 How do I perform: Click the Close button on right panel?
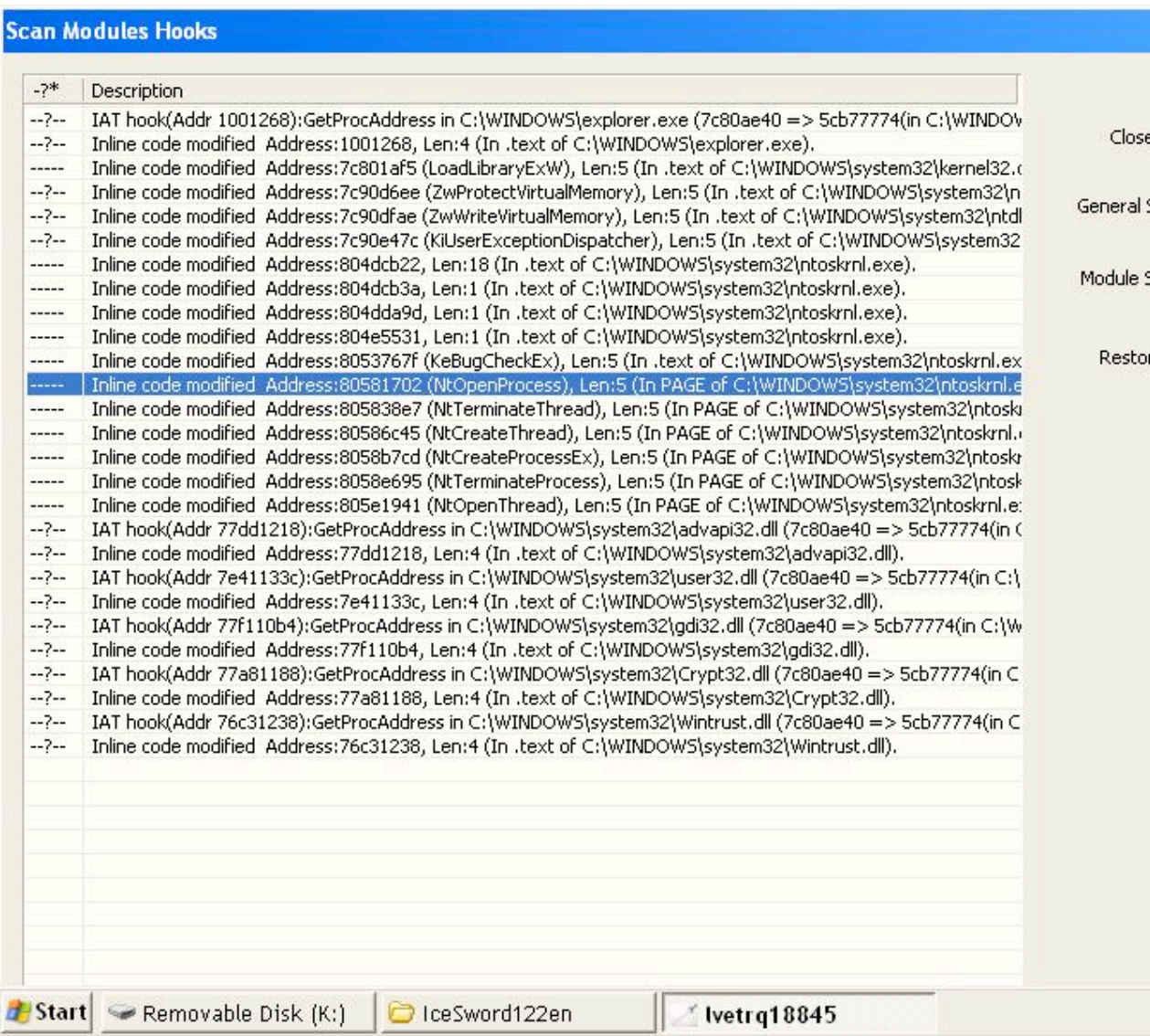click(x=1129, y=137)
